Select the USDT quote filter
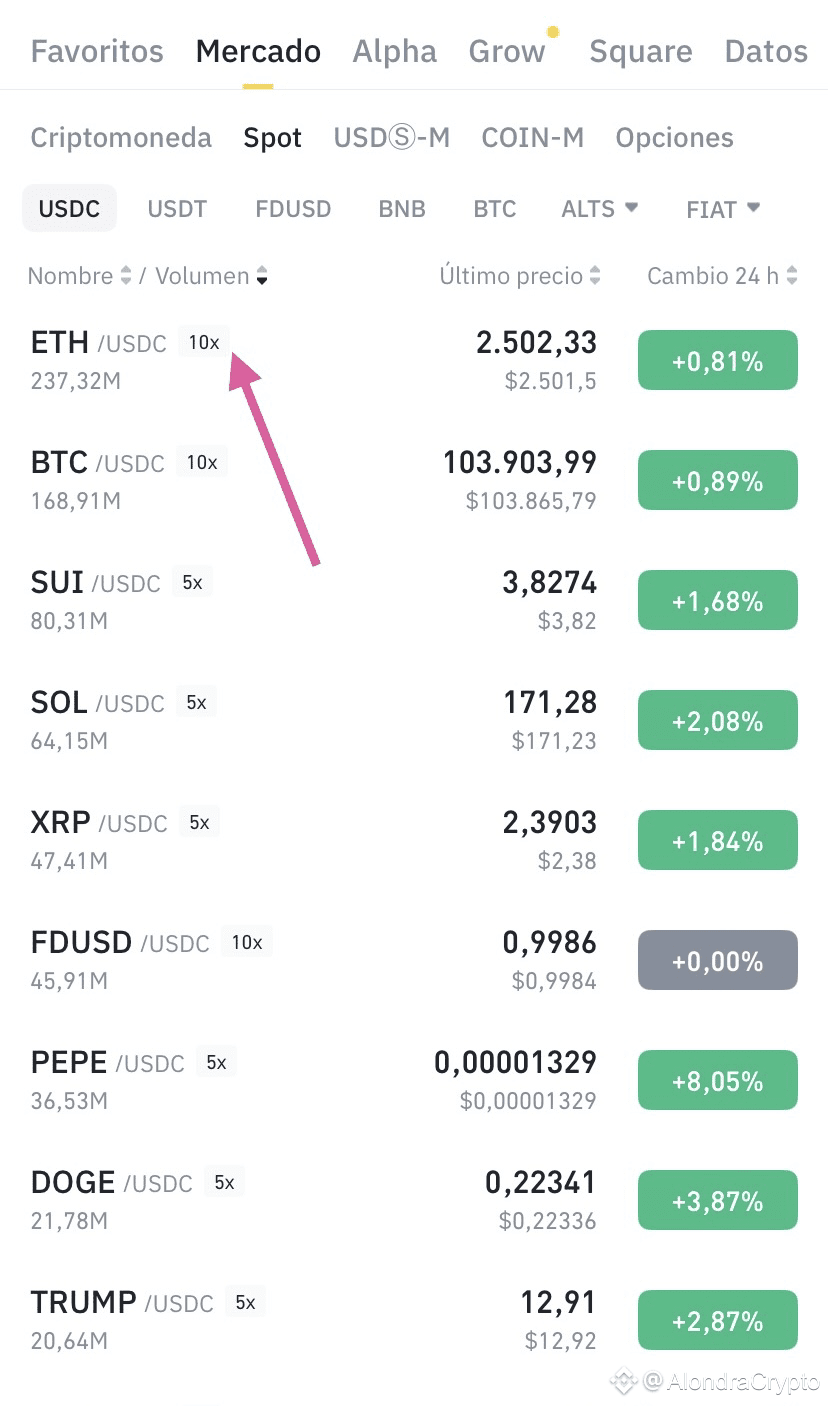Screen dimensions: 828x1406 177,209
